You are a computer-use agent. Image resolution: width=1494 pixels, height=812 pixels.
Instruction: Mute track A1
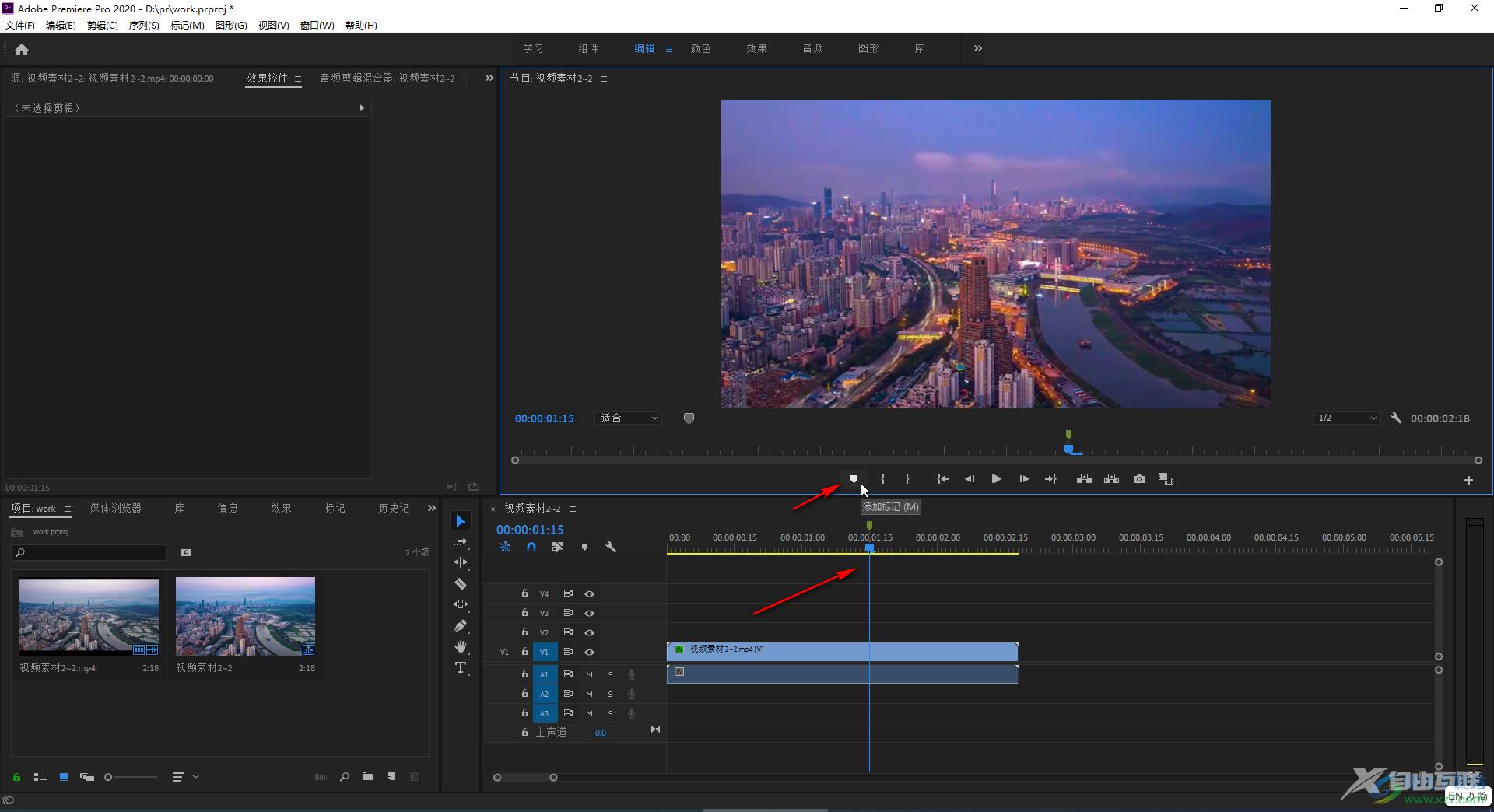tap(589, 674)
